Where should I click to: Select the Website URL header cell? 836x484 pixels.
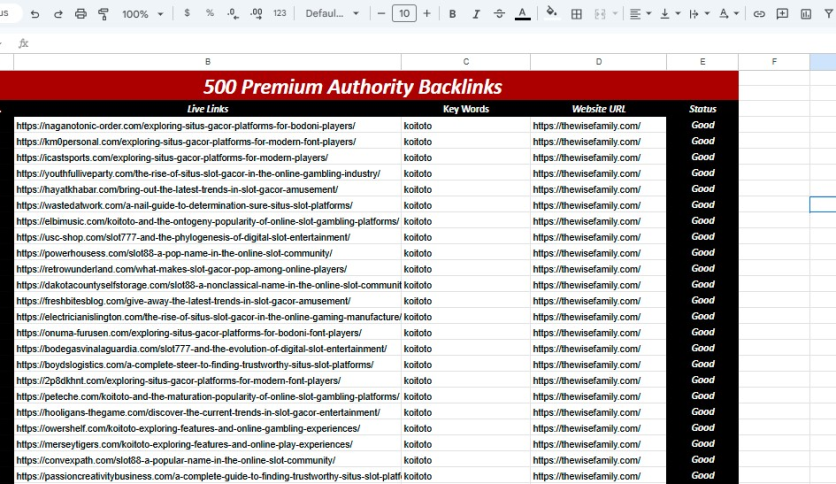(x=598, y=109)
